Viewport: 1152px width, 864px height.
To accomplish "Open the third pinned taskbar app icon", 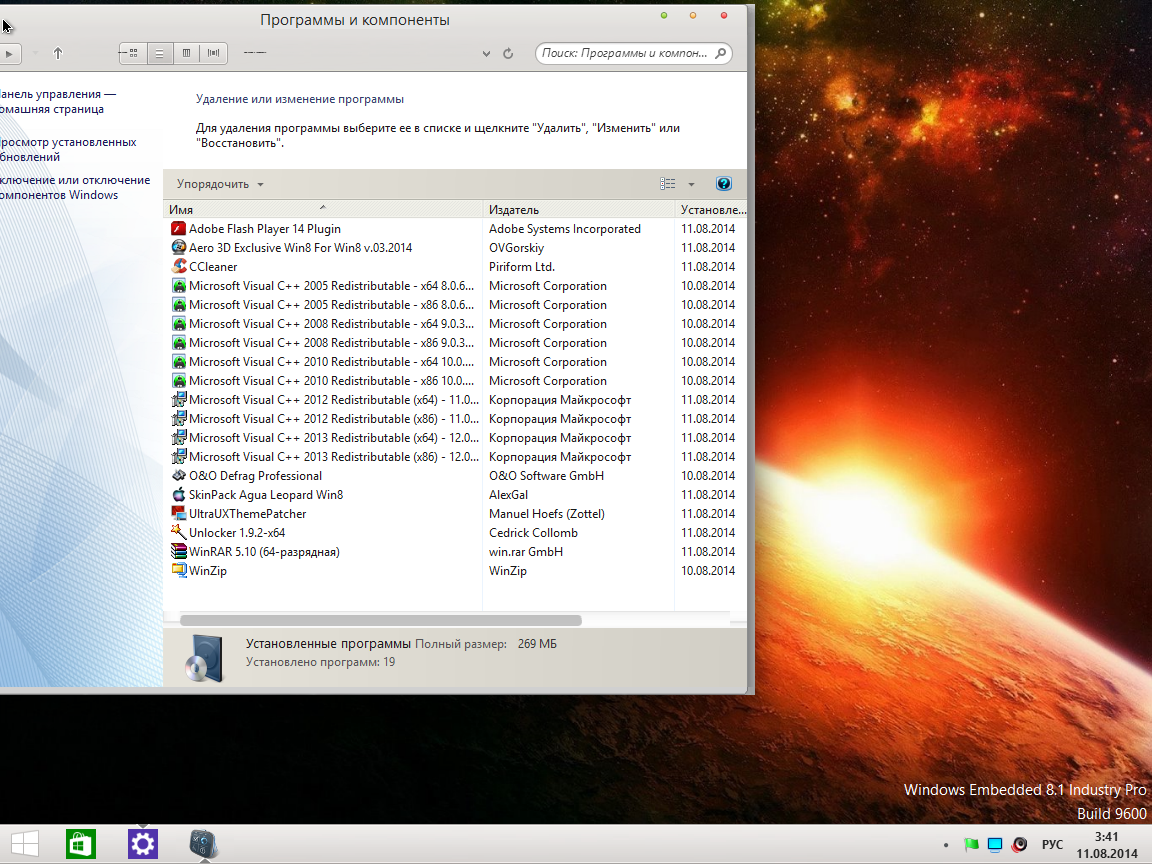I will click(x=204, y=844).
